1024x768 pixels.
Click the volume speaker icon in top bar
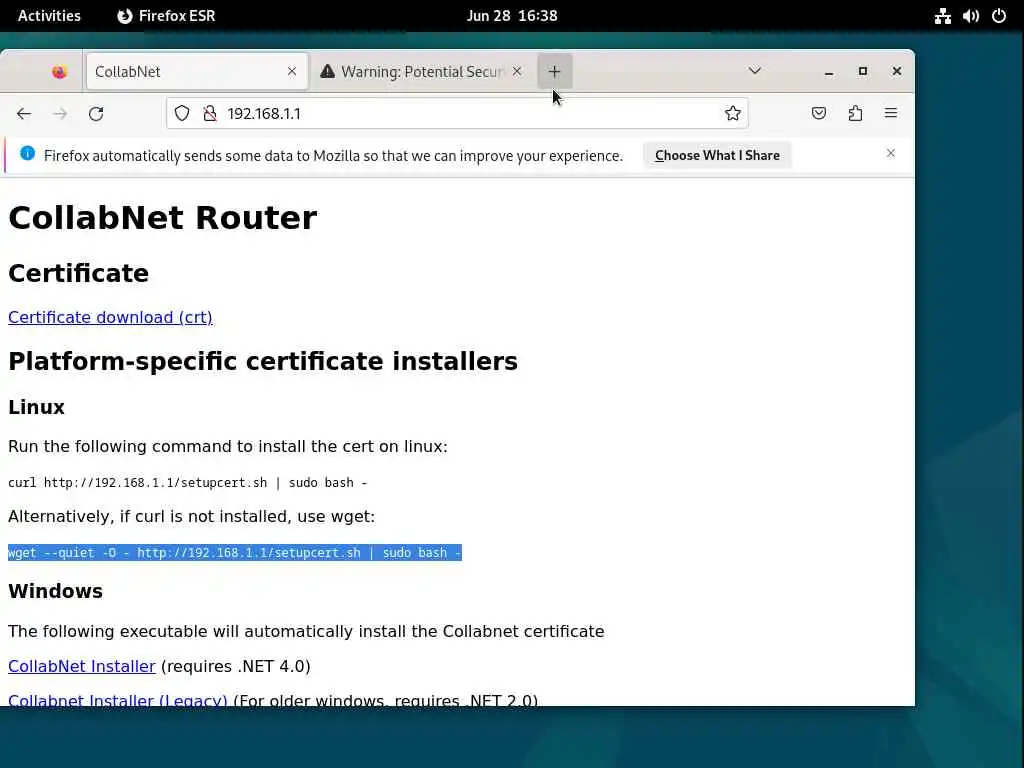coord(970,16)
